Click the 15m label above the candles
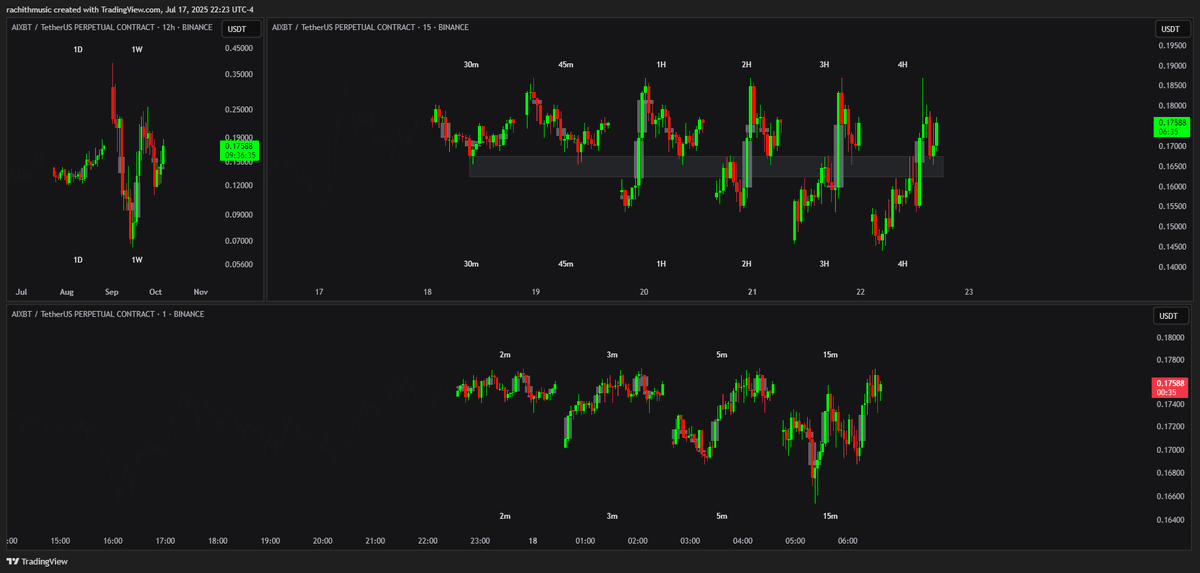Screen dimensions: 1200x573 [x=830, y=355]
